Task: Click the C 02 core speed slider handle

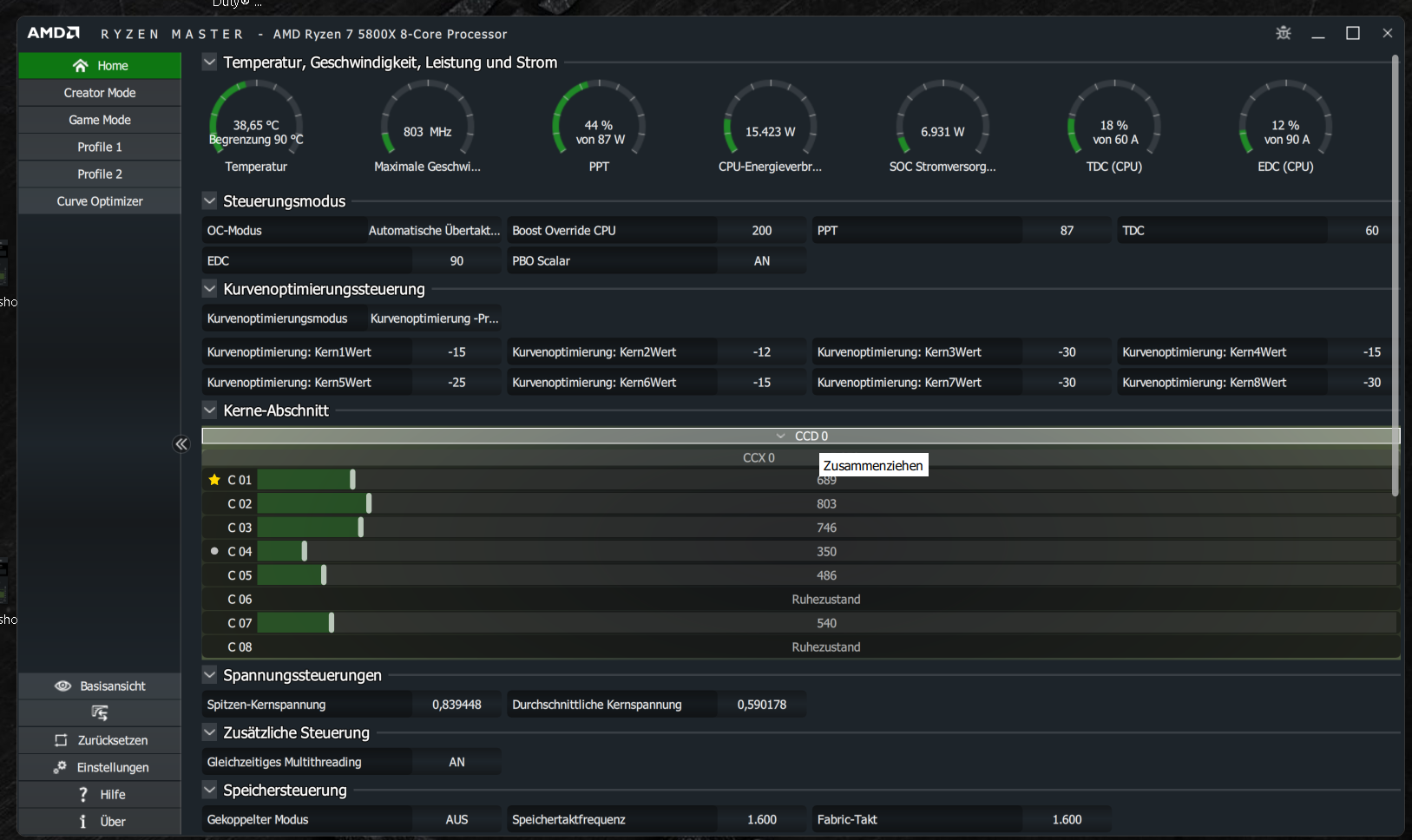Action: [369, 503]
